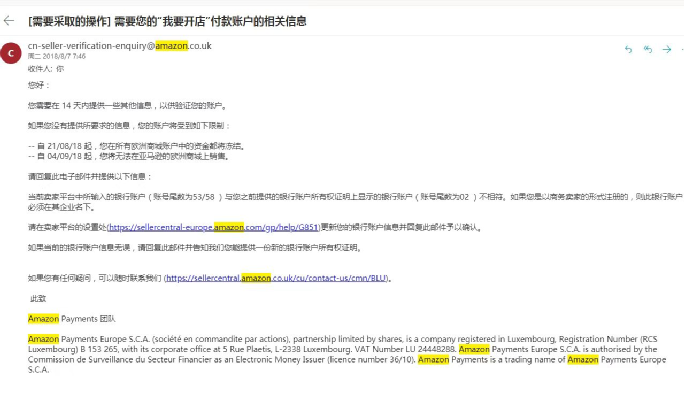Click the text 'VAT Number LU 24448288'
This screenshot has height=405, width=684.
405,349
